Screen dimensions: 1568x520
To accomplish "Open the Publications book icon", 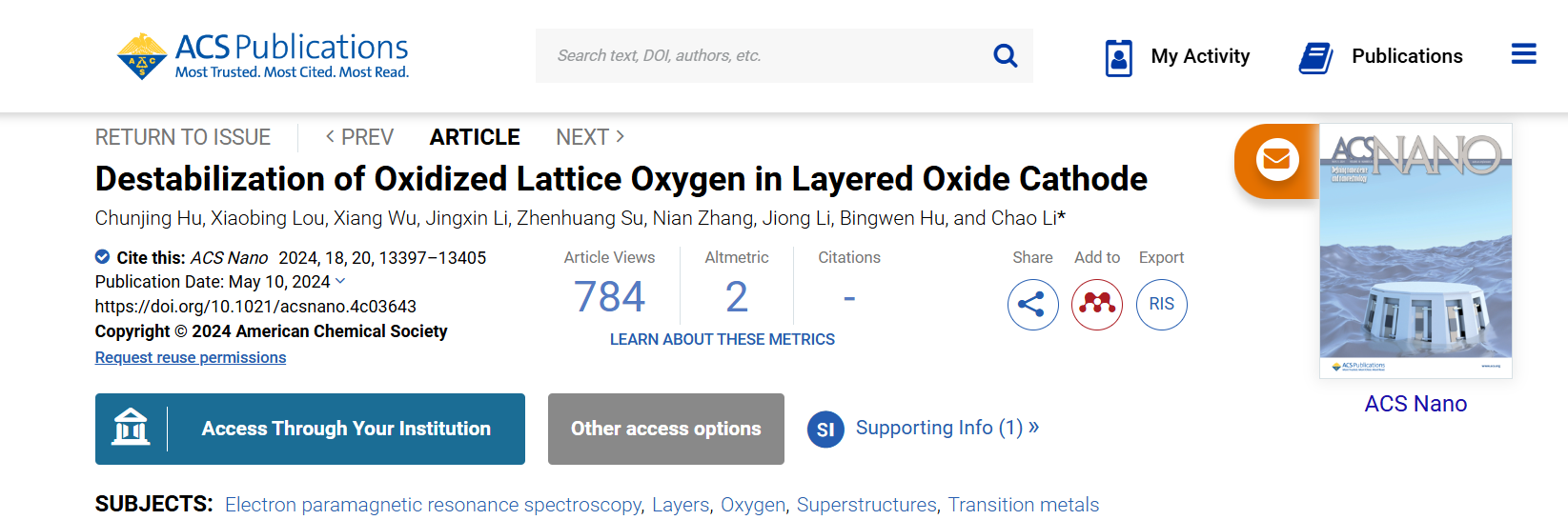I will 1316,57.
